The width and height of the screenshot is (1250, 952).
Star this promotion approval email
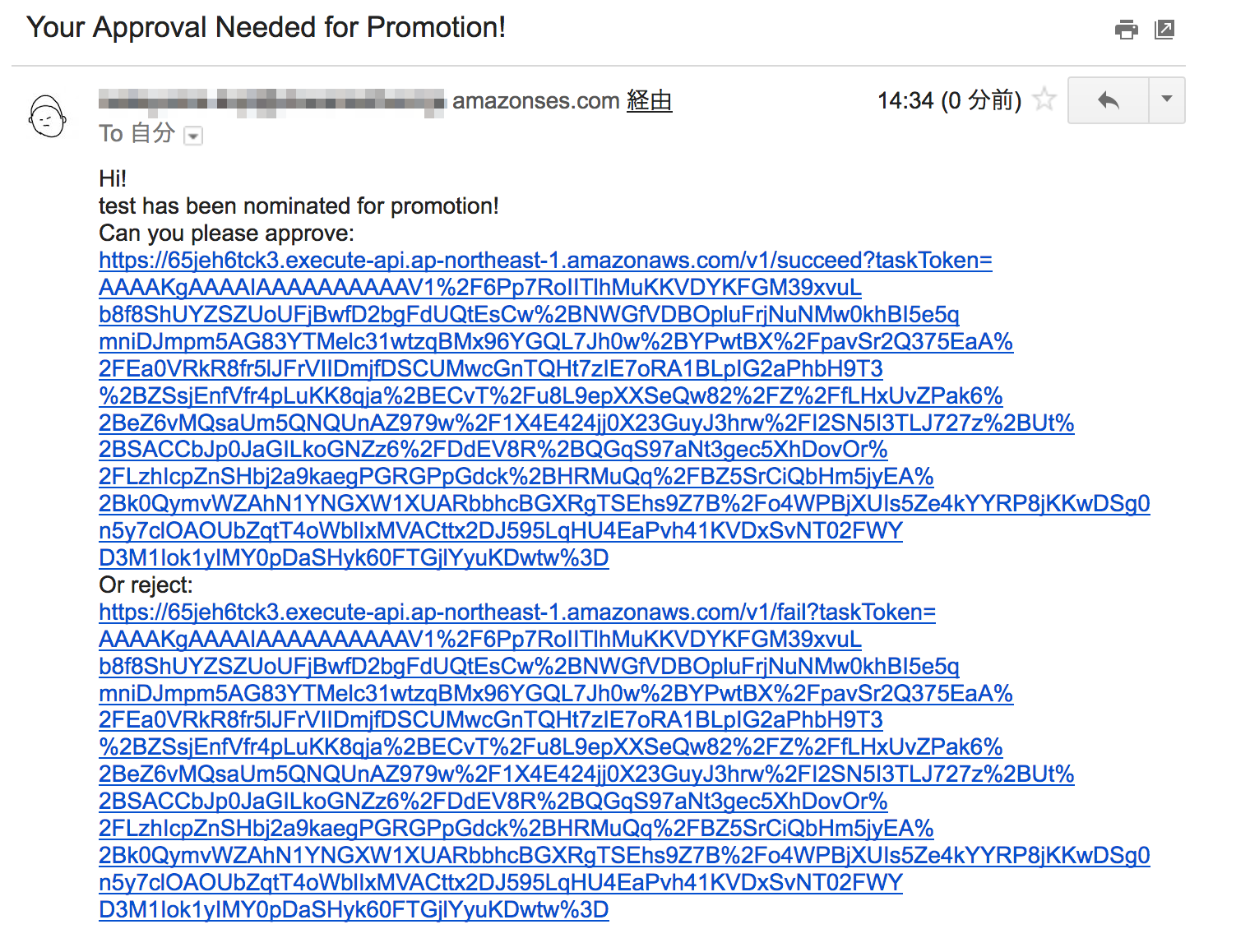click(1044, 99)
